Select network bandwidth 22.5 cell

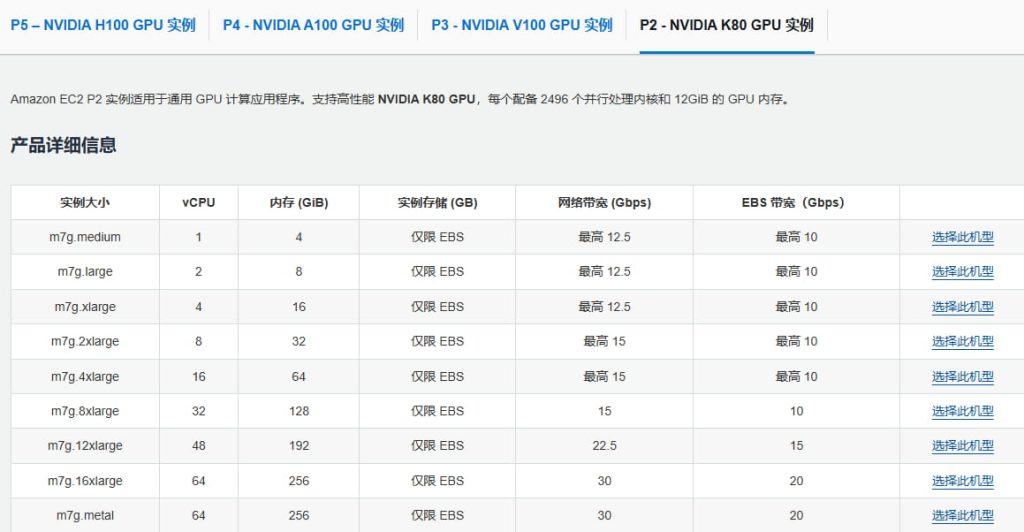point(604,446)
